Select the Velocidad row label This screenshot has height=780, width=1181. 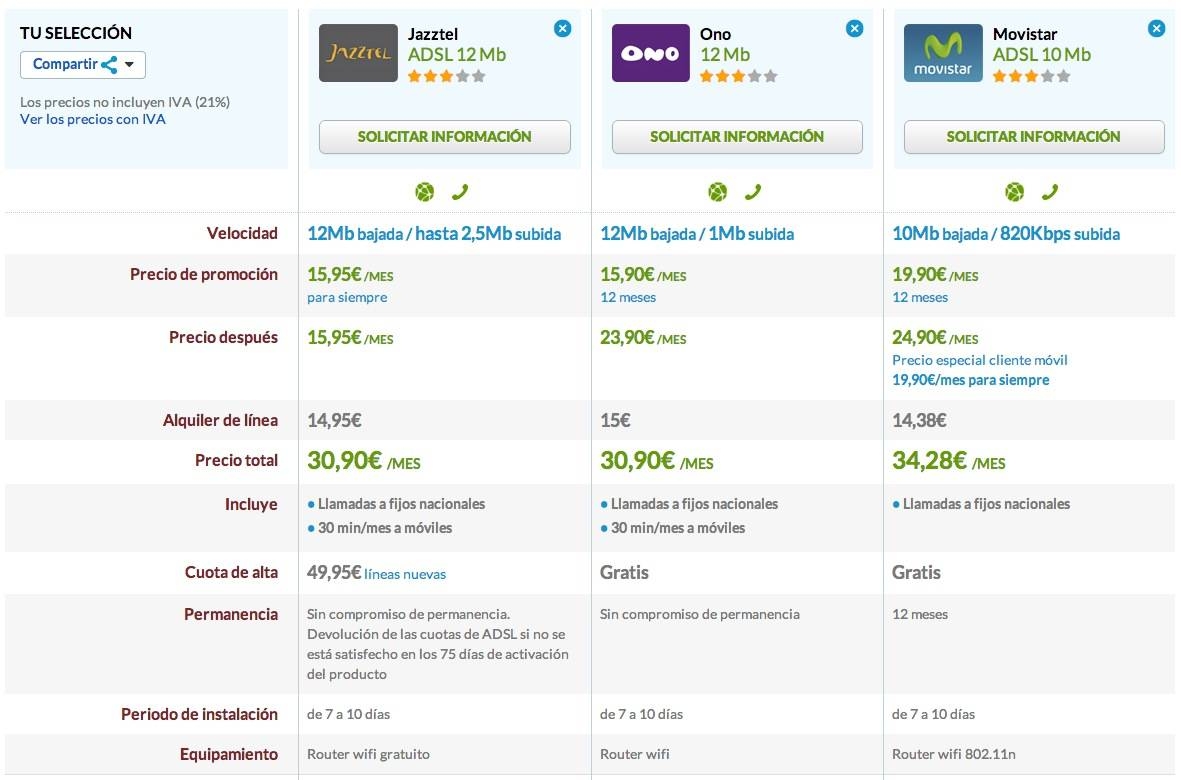coord(243,233)
